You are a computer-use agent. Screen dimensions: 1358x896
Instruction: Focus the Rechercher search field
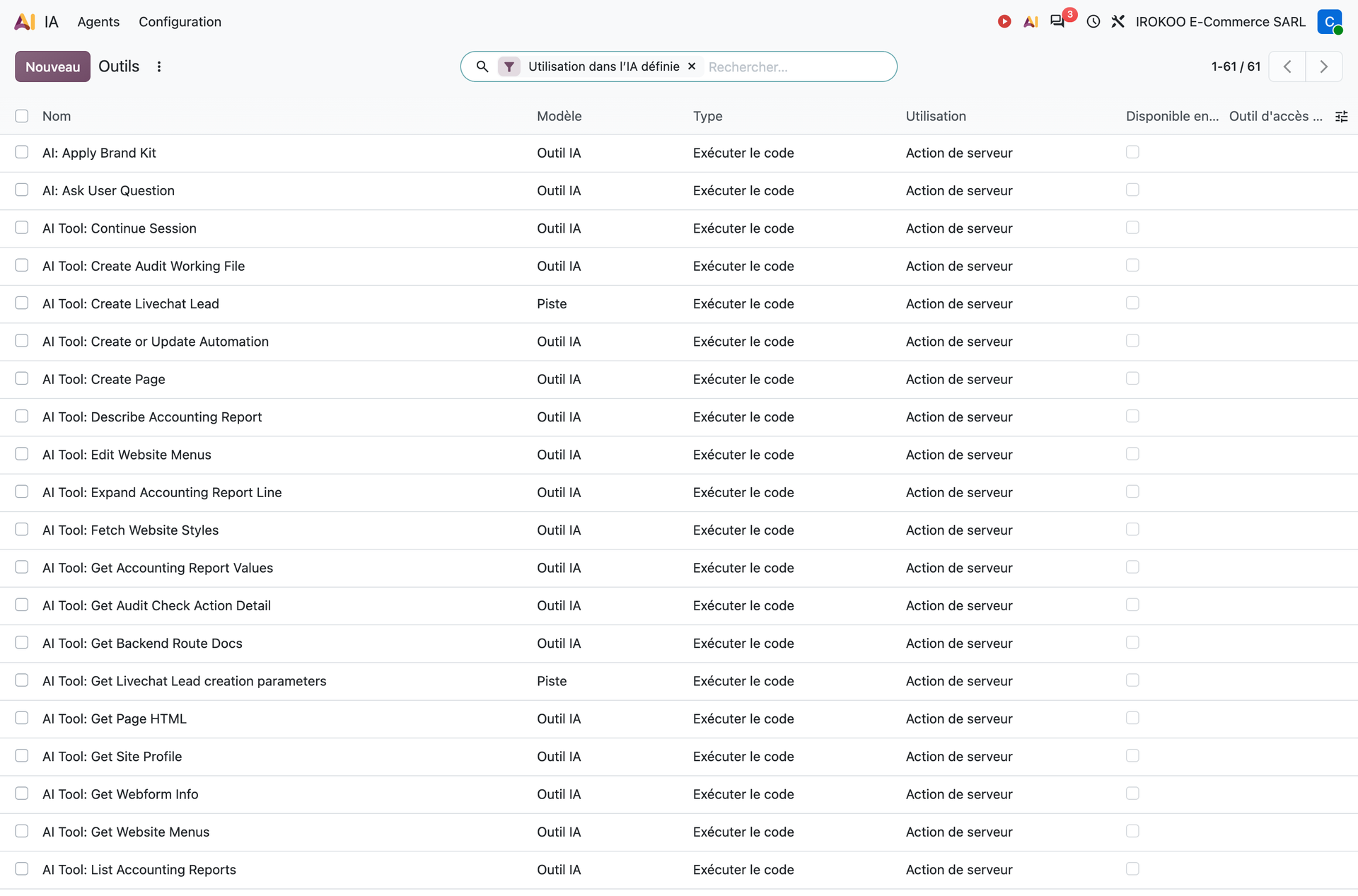click(798, 66)
